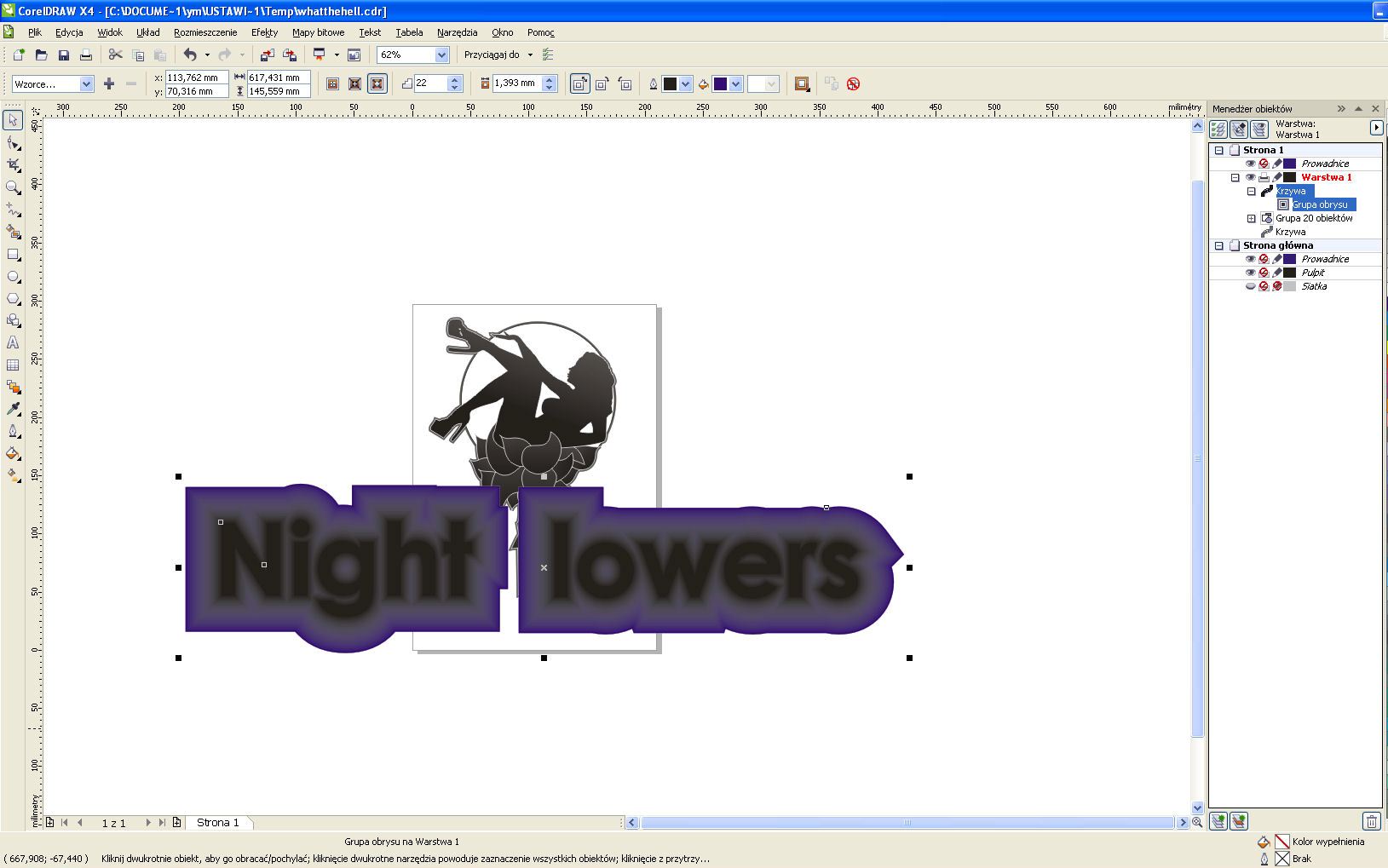Viewport: 1388px width, 868px height.
Task: Open the Efekty menu
Action: (x=264, y=32)
